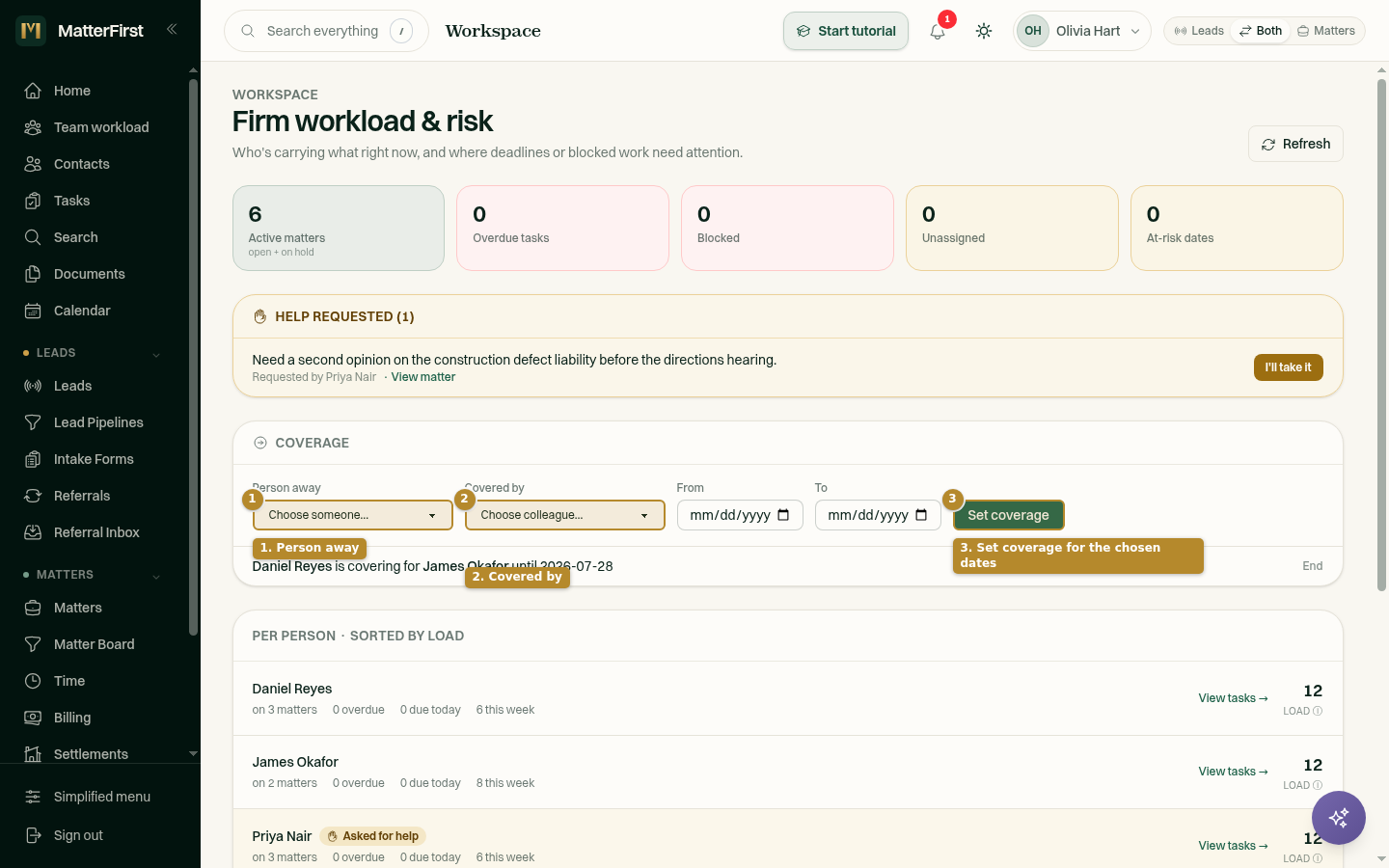1389x868 pixels.
Task: Click the From date input field
Action: click(x=740, y=515)
